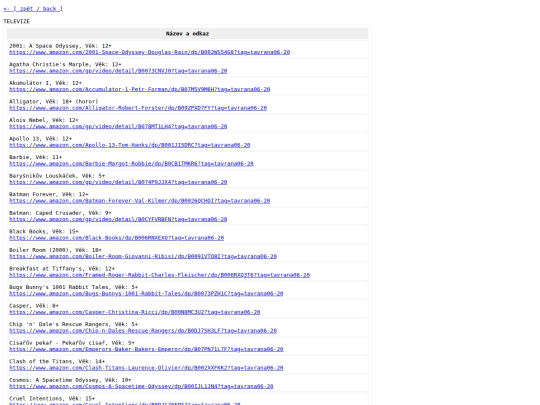This screenshot has width=540, height=405.
Task: Select text 'Batman: Caped Crusader, Věk: 9+'
Action: pos(60,214)
